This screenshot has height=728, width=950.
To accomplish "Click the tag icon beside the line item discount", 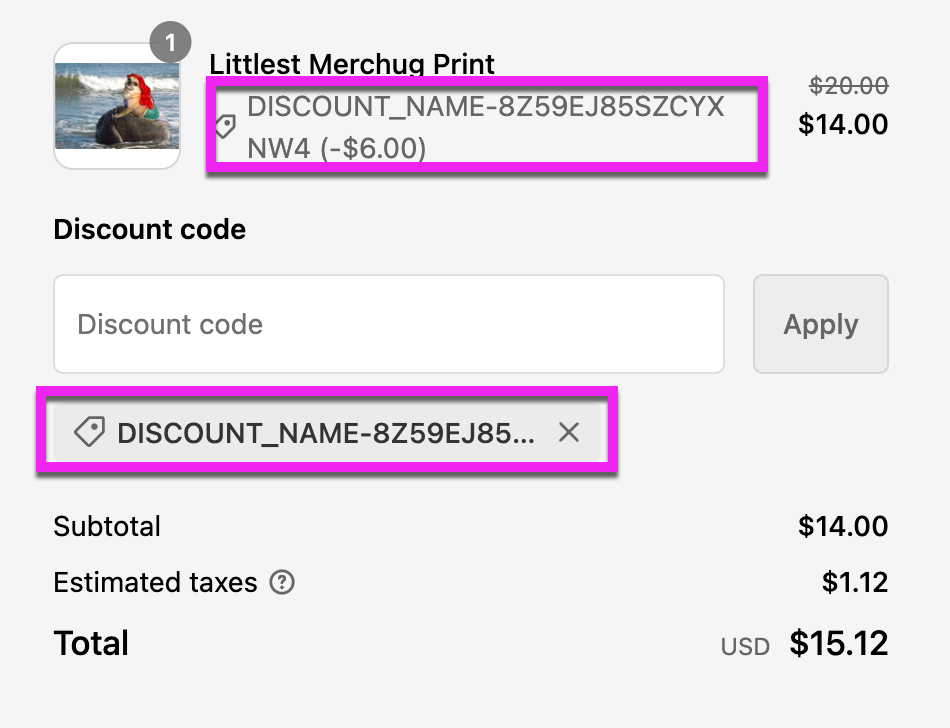I will click(x=225, y=127).
